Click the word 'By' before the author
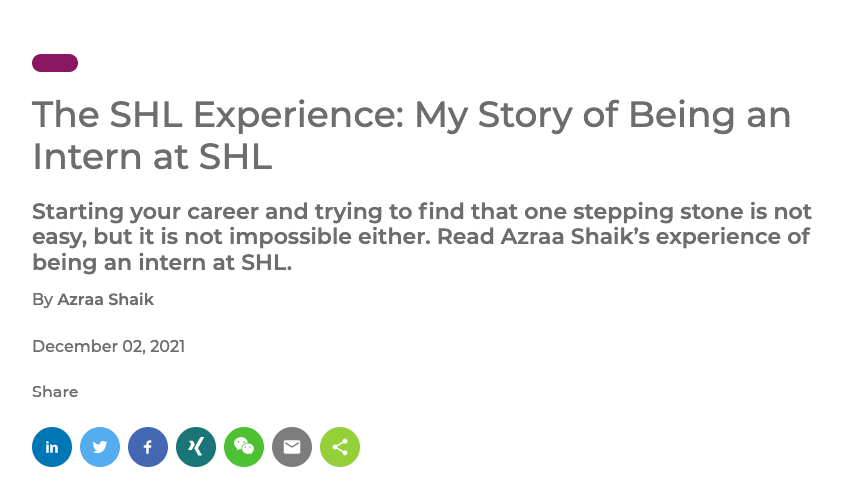 pos(42,300)
